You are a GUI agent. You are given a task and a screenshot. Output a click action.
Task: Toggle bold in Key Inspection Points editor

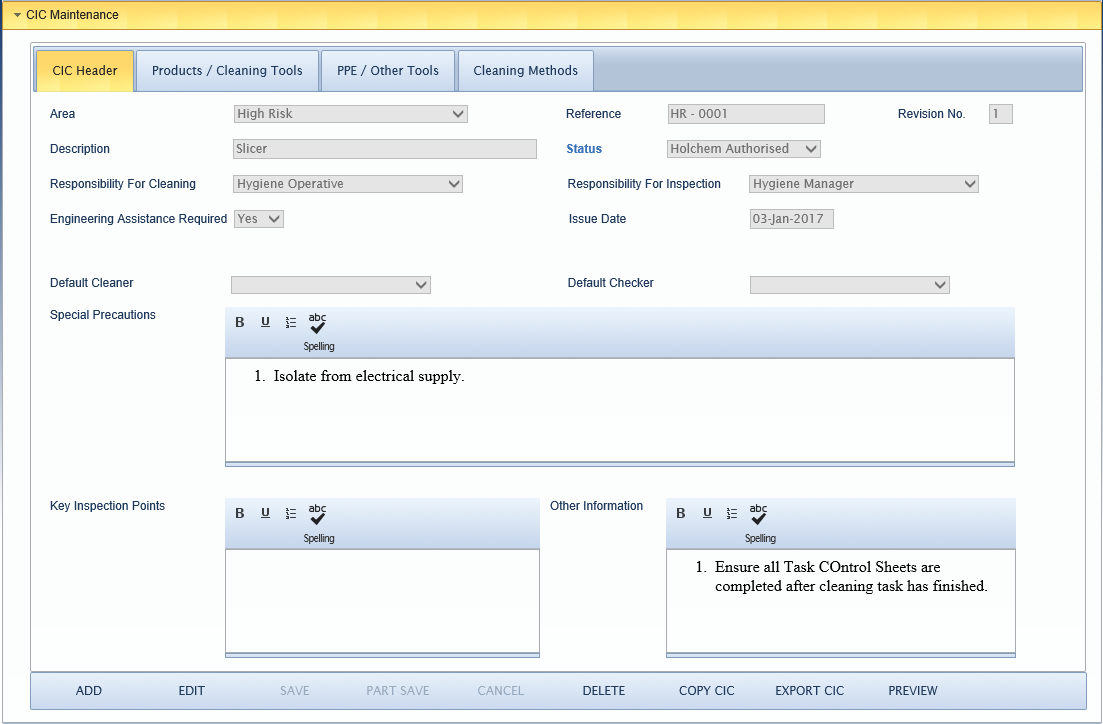[240, 513]
